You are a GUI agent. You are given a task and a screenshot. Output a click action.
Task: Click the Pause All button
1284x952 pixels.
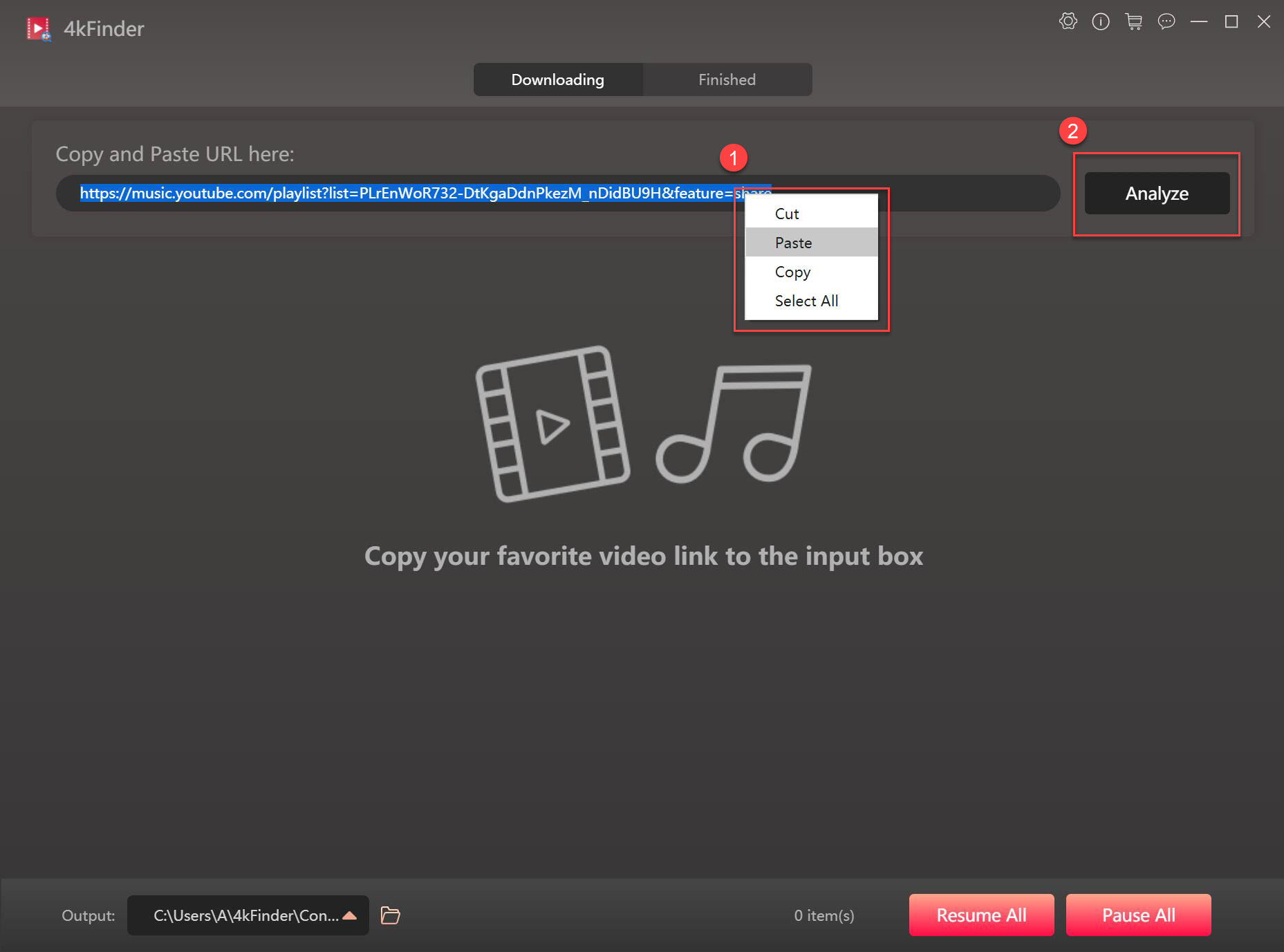point(1138,915)
